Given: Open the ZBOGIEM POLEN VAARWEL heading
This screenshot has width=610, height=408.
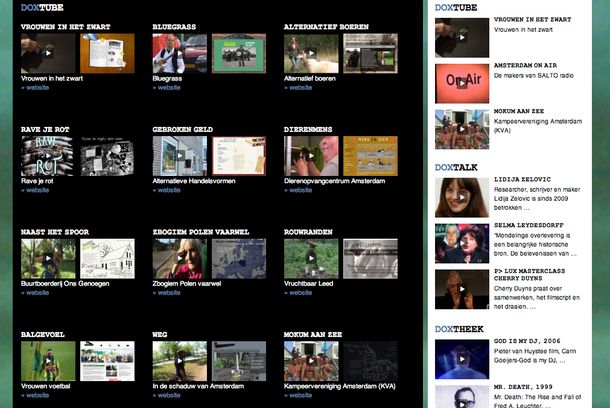Looking at the screenshot, I should tap(201, 232).
